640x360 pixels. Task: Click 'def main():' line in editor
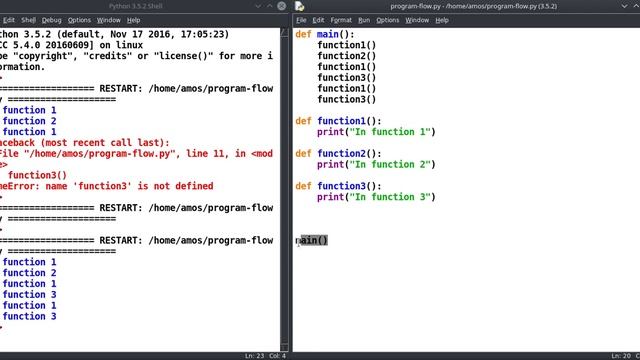[x=325, y=34]
